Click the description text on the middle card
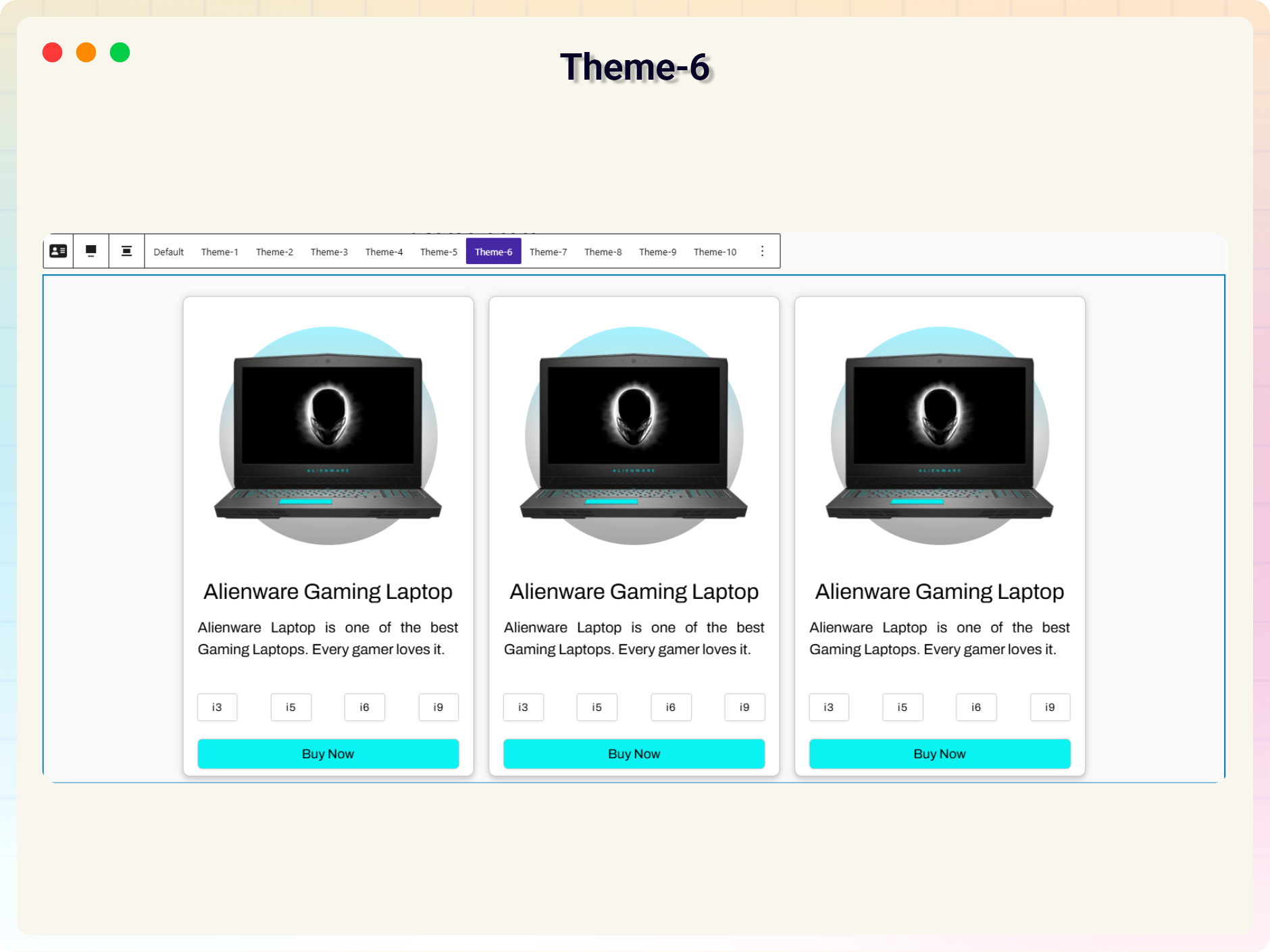 click(x=634, y=638)
